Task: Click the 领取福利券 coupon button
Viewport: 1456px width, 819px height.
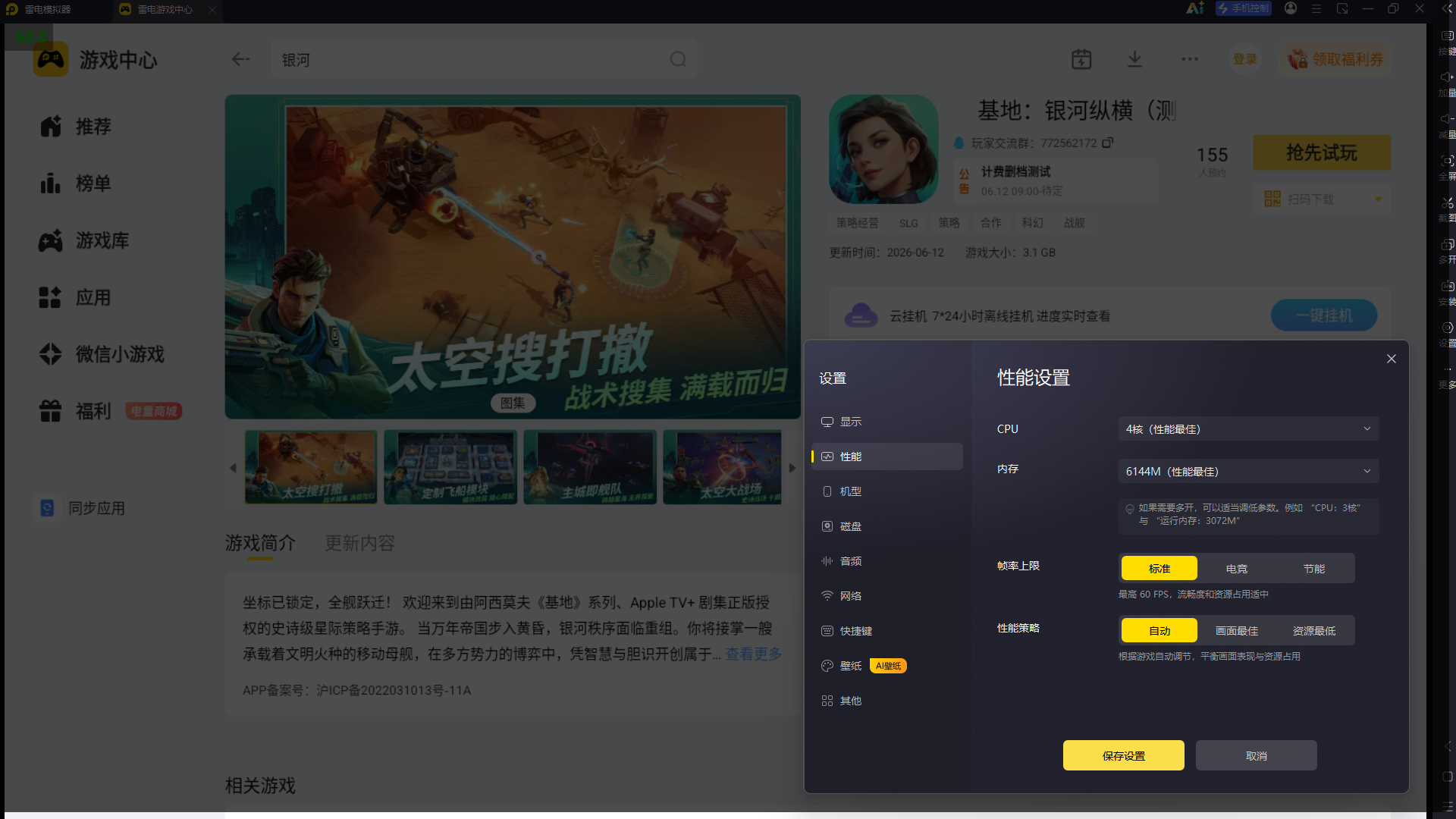Action: coord(1335,59)
